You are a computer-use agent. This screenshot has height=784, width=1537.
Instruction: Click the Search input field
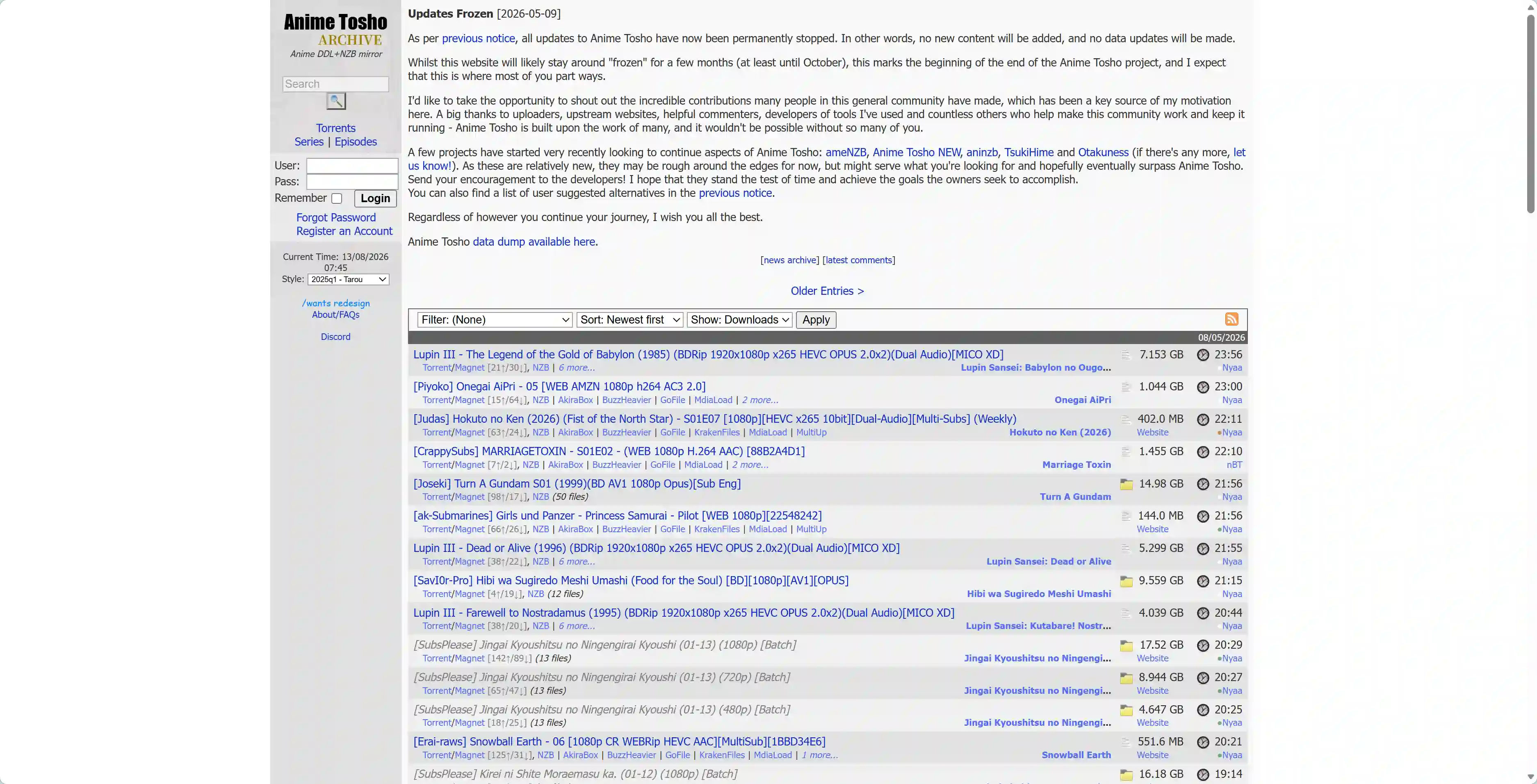335,84
